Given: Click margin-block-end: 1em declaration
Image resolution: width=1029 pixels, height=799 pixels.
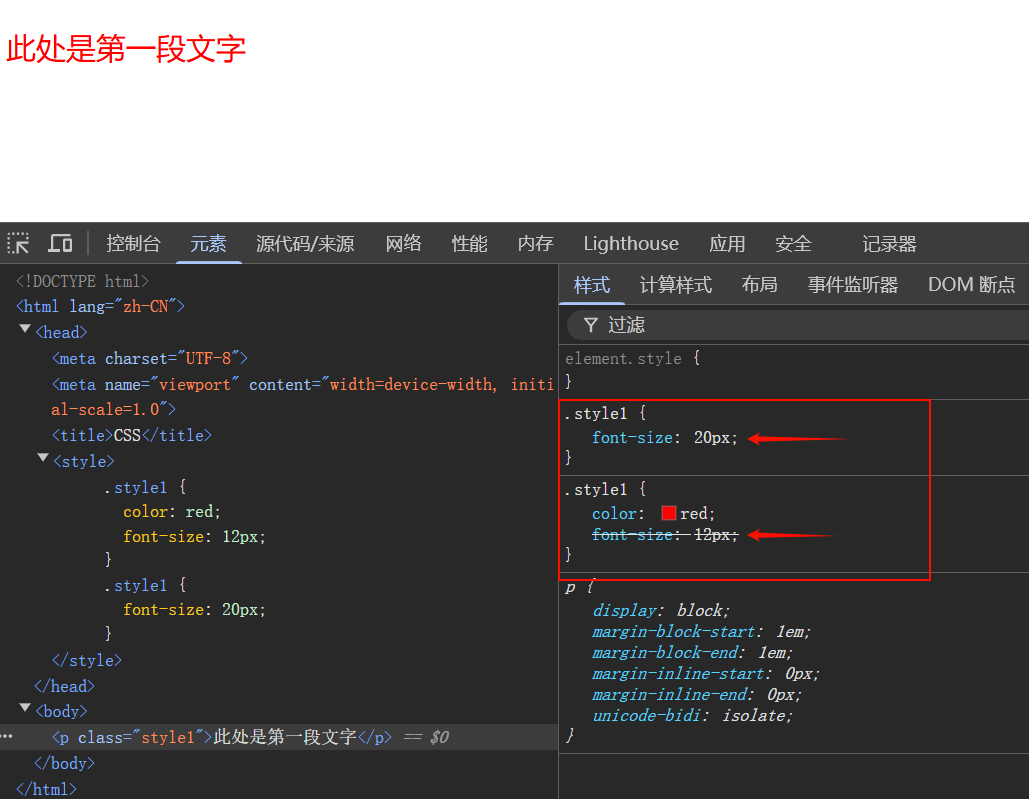Looking at the screenshot, I should pyautogui.click(x=692, y=653).
